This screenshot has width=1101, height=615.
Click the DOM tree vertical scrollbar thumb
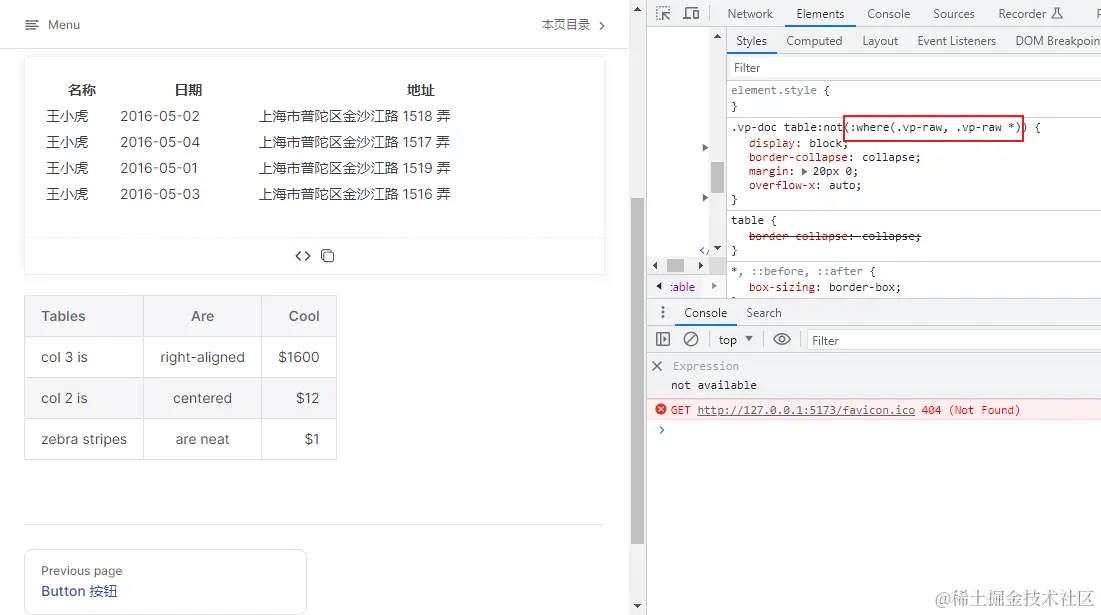tap(717, 177)
